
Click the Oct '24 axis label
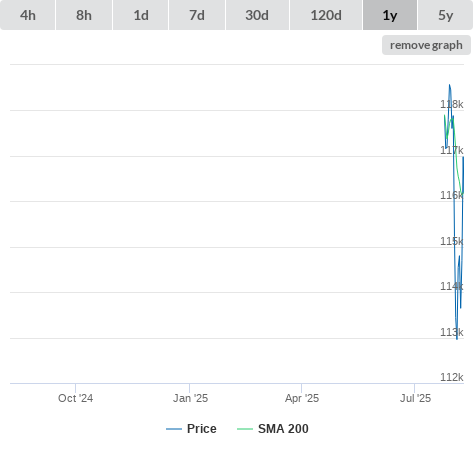(76, 398)
